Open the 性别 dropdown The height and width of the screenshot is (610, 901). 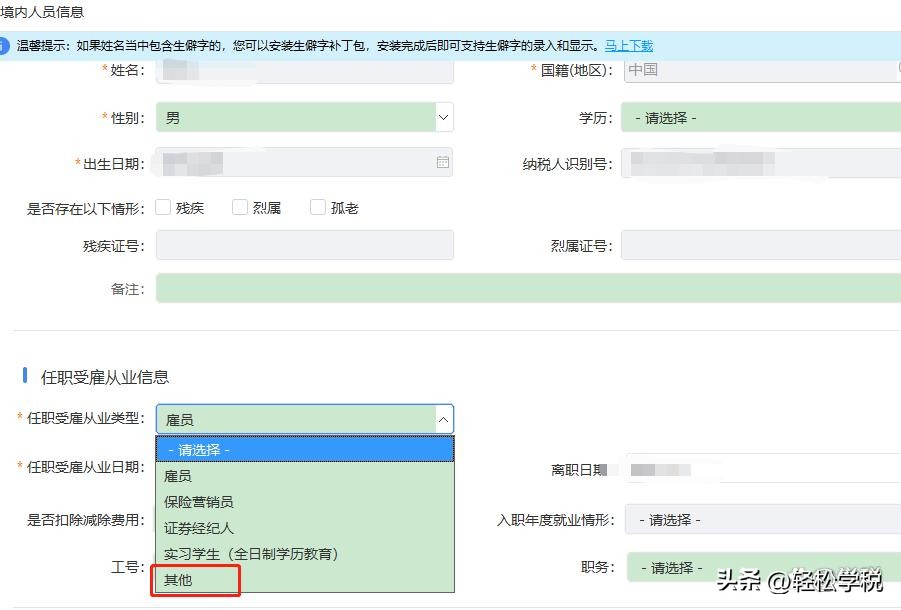[442, 117]
